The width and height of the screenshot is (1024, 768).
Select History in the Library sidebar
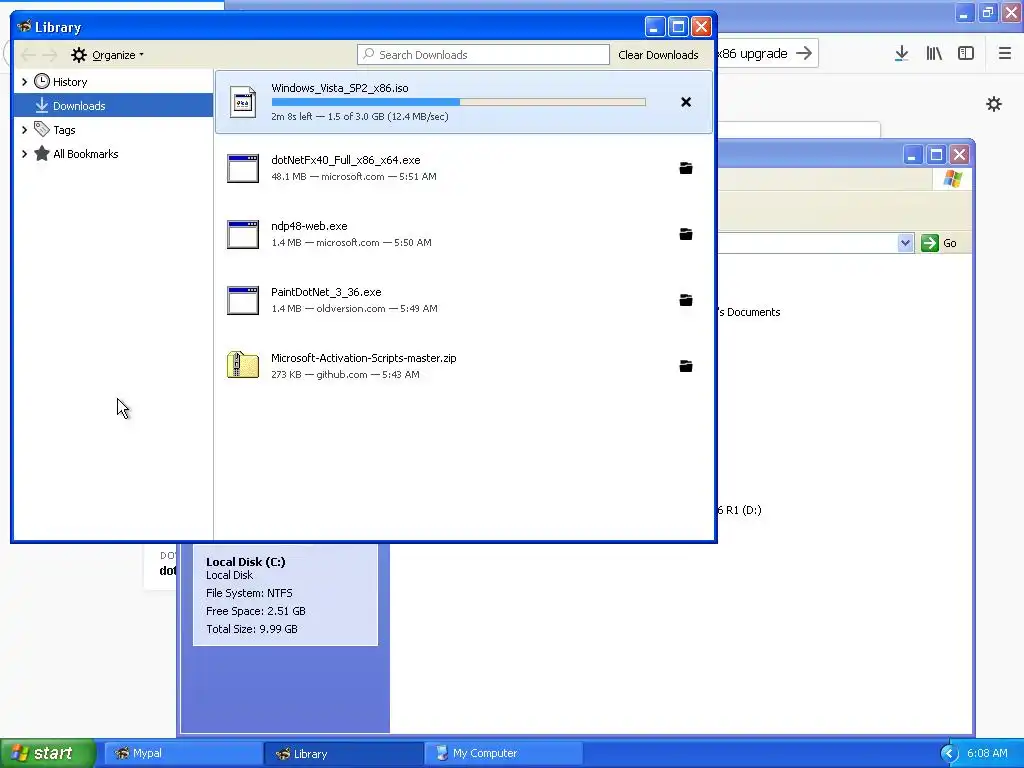point(114,82)
